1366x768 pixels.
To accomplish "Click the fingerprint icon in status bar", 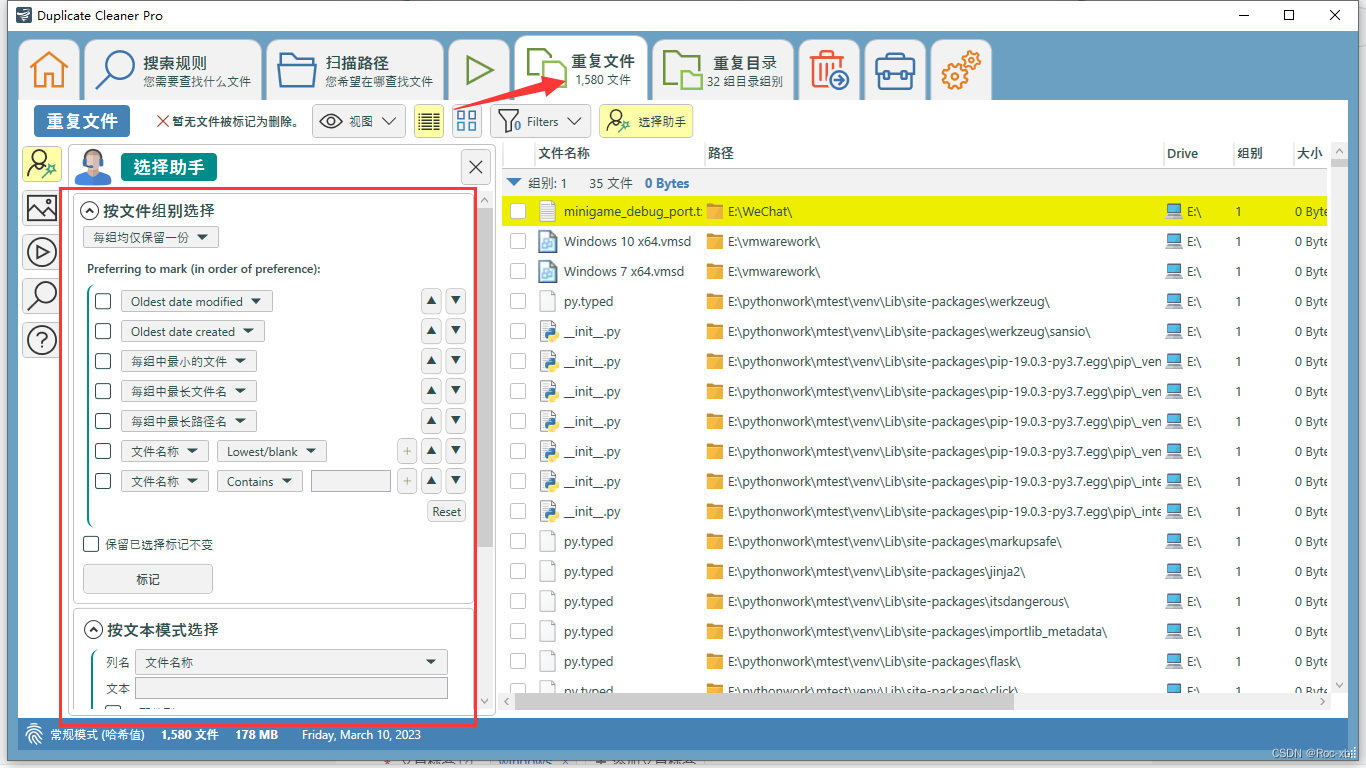I will click(x=34, y=734).
